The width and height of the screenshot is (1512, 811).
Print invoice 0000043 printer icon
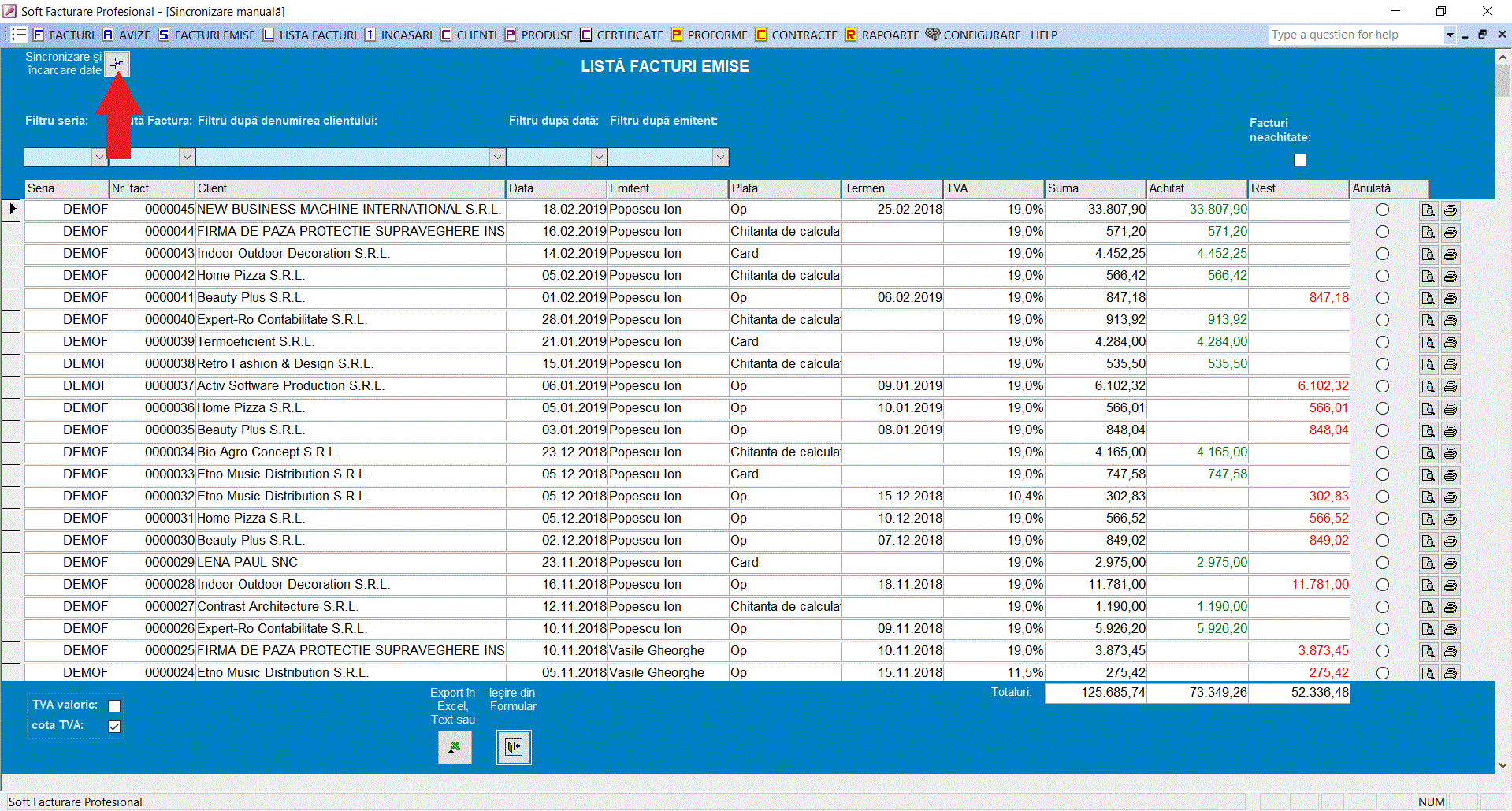[x=1450, y=255]
